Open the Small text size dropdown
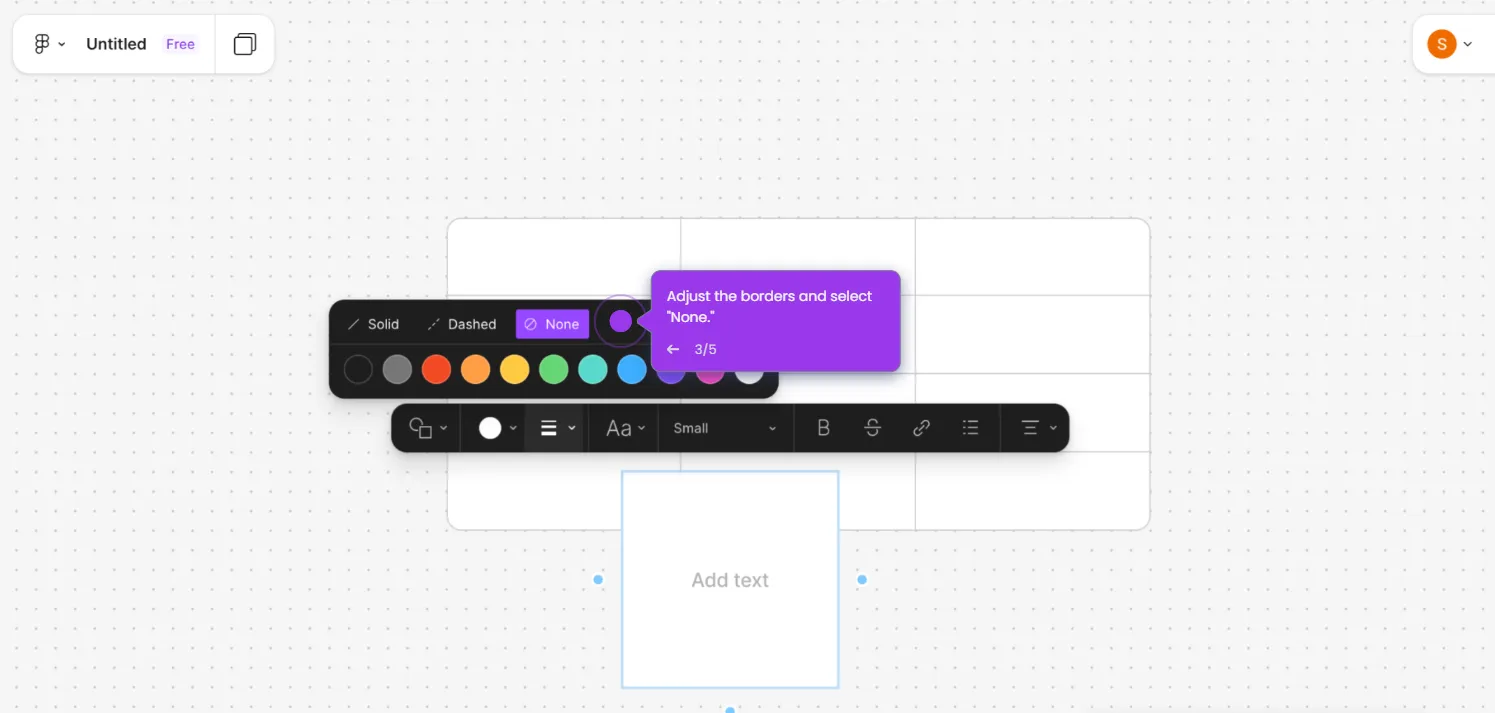Viewport: 1495px width, 713px height. pos(725,428)
